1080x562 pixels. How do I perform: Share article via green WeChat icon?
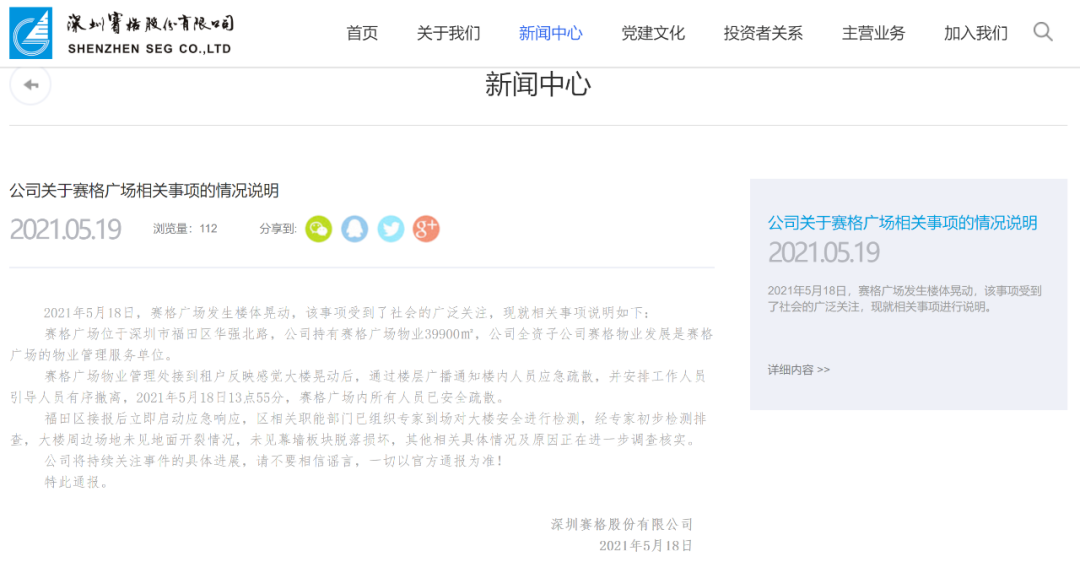[318, 229]
